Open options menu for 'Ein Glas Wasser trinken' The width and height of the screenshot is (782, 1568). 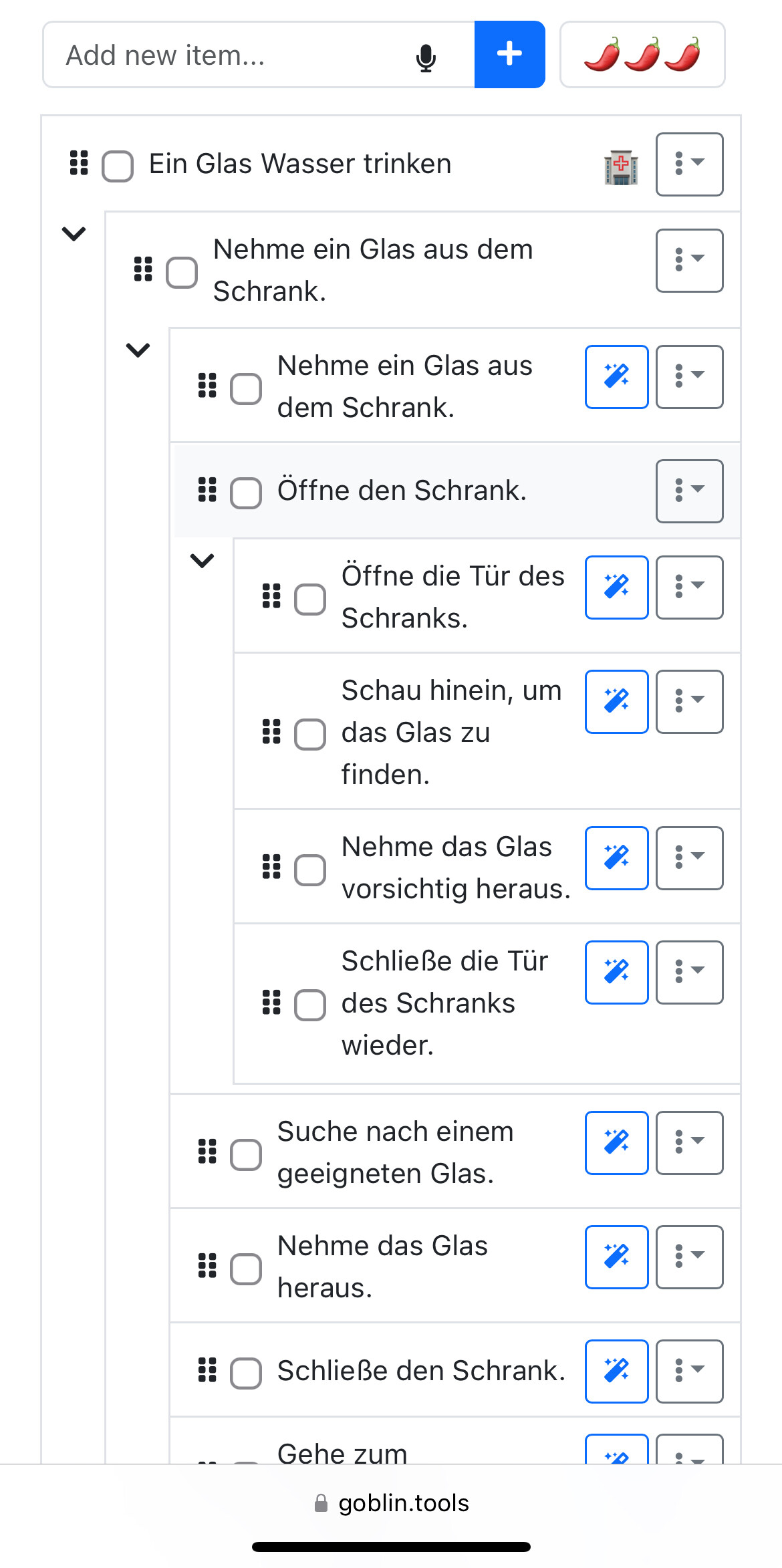point(689,164)
